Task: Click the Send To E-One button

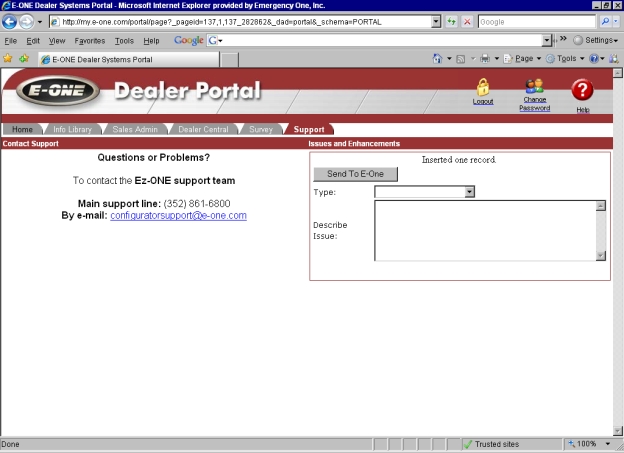Action: tap(355, 174)
